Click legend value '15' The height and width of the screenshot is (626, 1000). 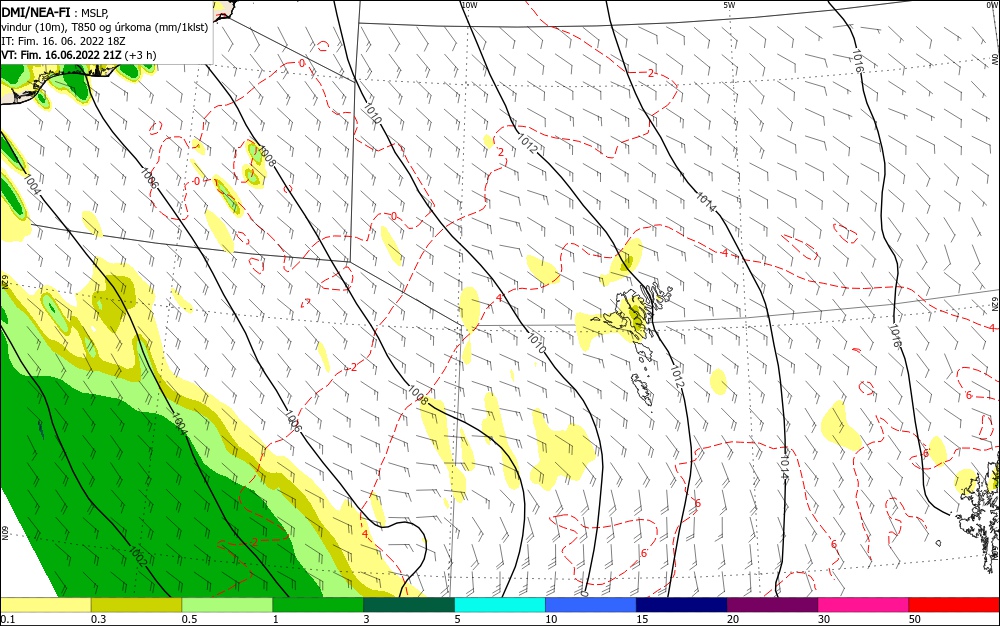coord(642,619)
